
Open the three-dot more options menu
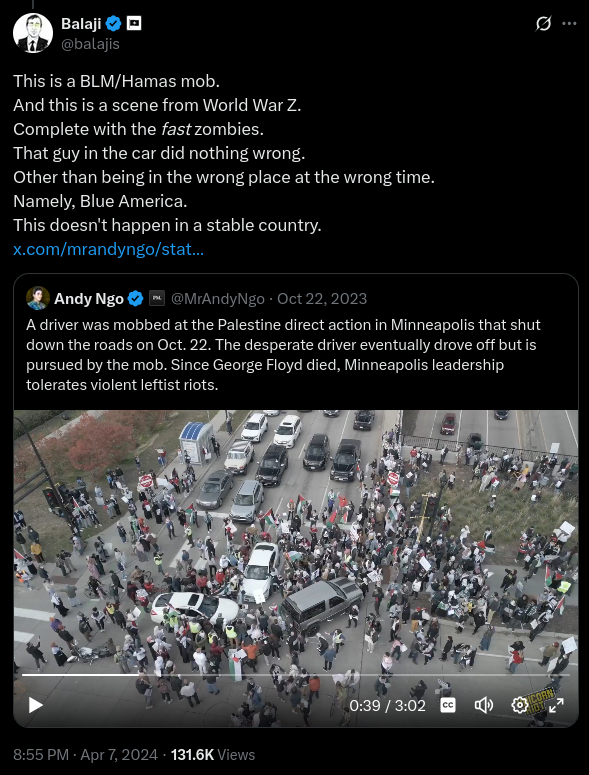(x=569, y=23)
